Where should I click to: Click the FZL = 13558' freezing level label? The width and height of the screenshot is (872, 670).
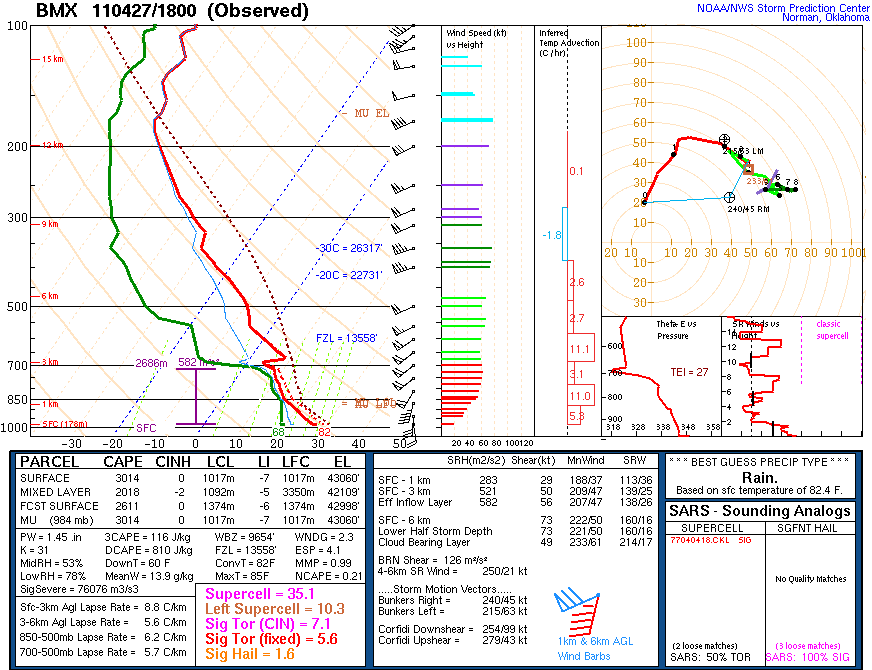point(347,338)
